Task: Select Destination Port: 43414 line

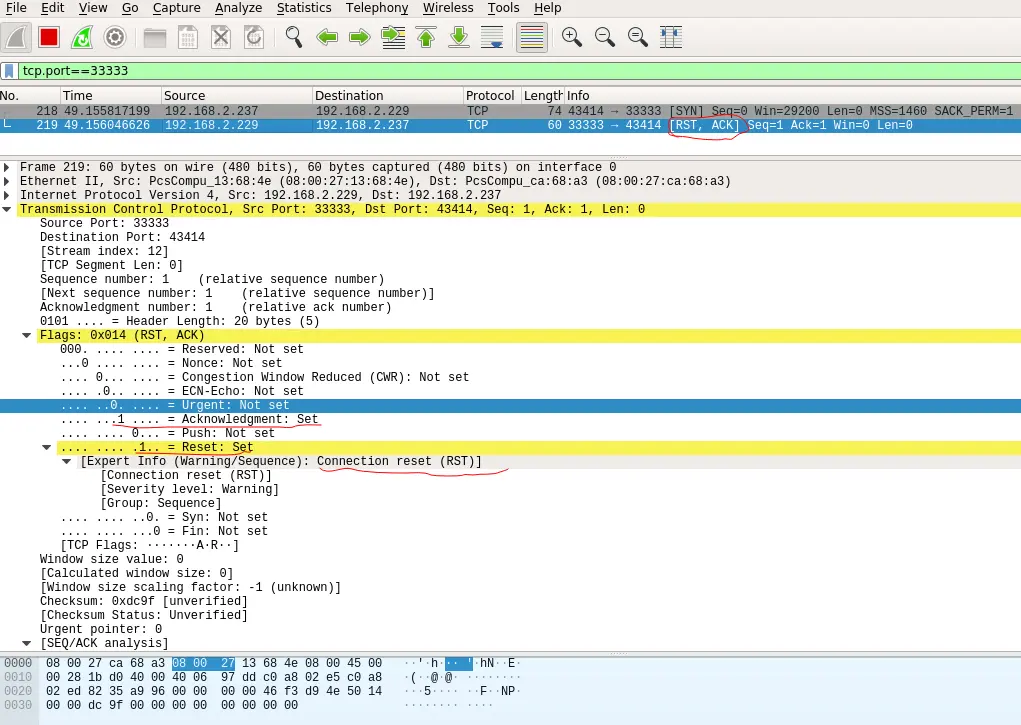Action: coord(122,237)
